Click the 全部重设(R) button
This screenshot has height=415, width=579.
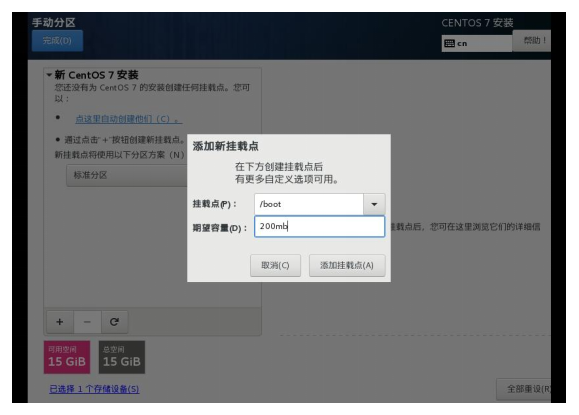tap(524, 389)
